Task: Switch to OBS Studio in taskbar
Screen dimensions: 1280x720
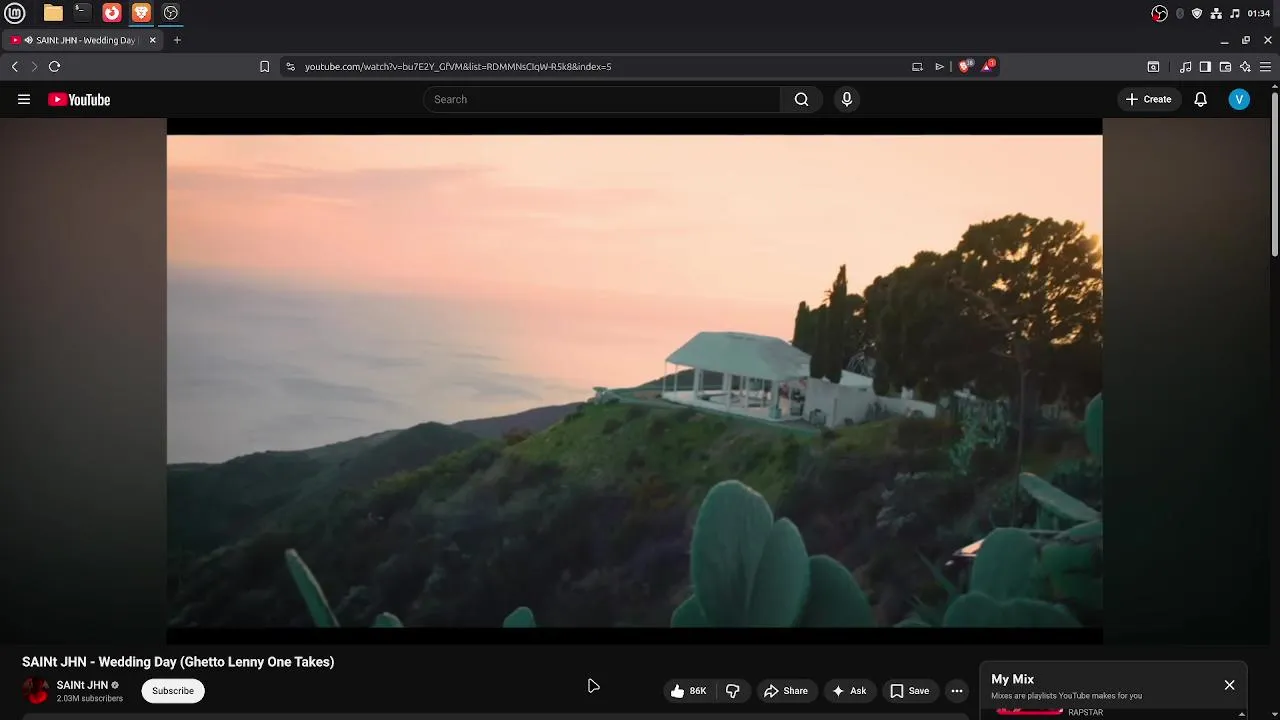Action: [x=171, y=13]
